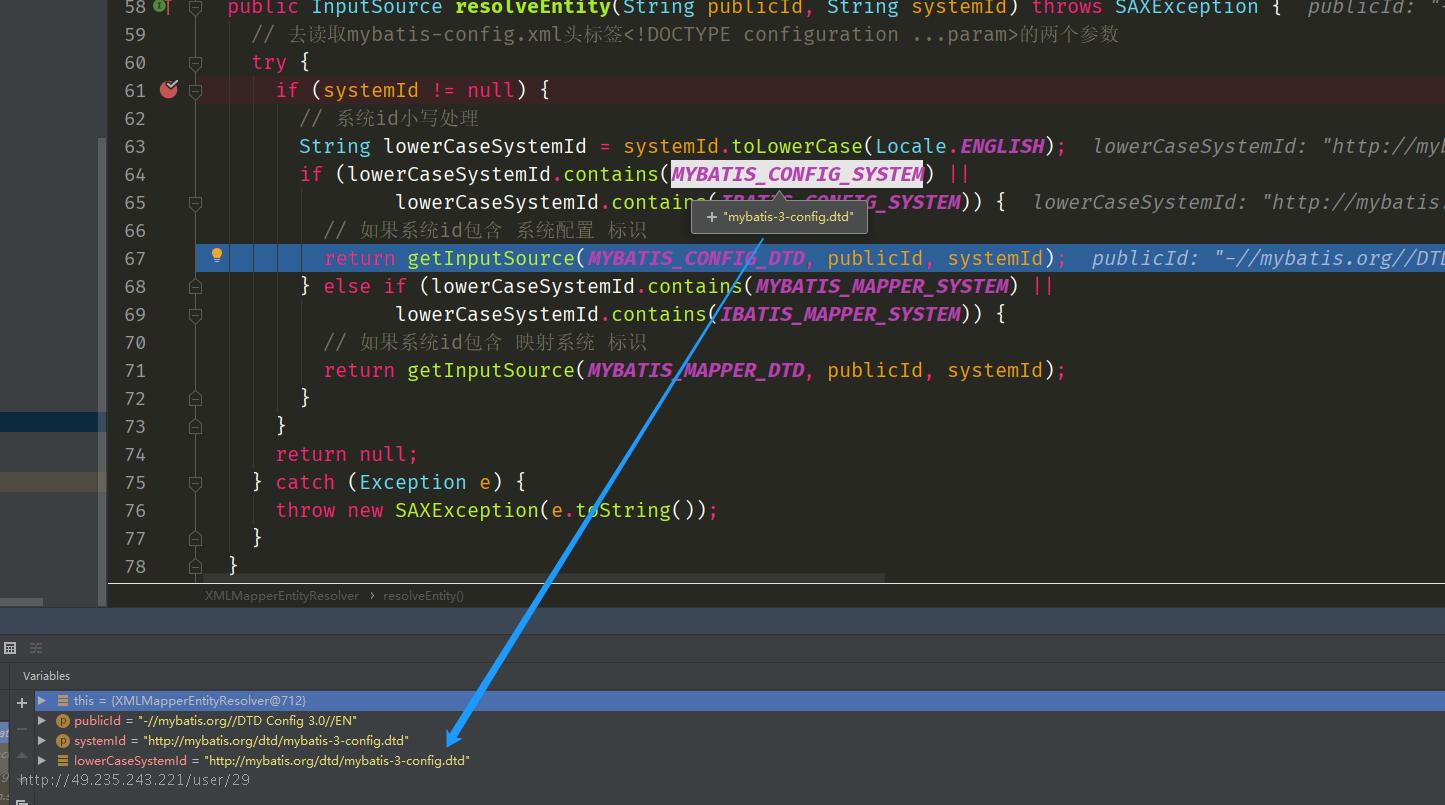This screenshot has height=805, width=1445.
Task: Click the MYBATIS_CONFIG_DTD constant on line 67
Action: point(695,258)
